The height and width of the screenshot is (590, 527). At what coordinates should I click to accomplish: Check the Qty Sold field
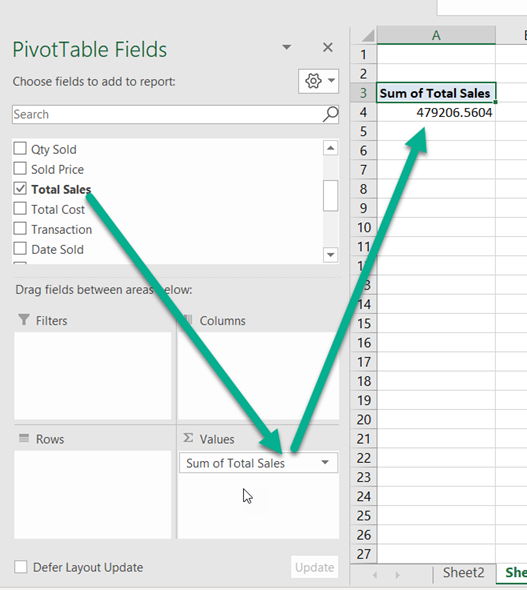(x=20, y=148)
